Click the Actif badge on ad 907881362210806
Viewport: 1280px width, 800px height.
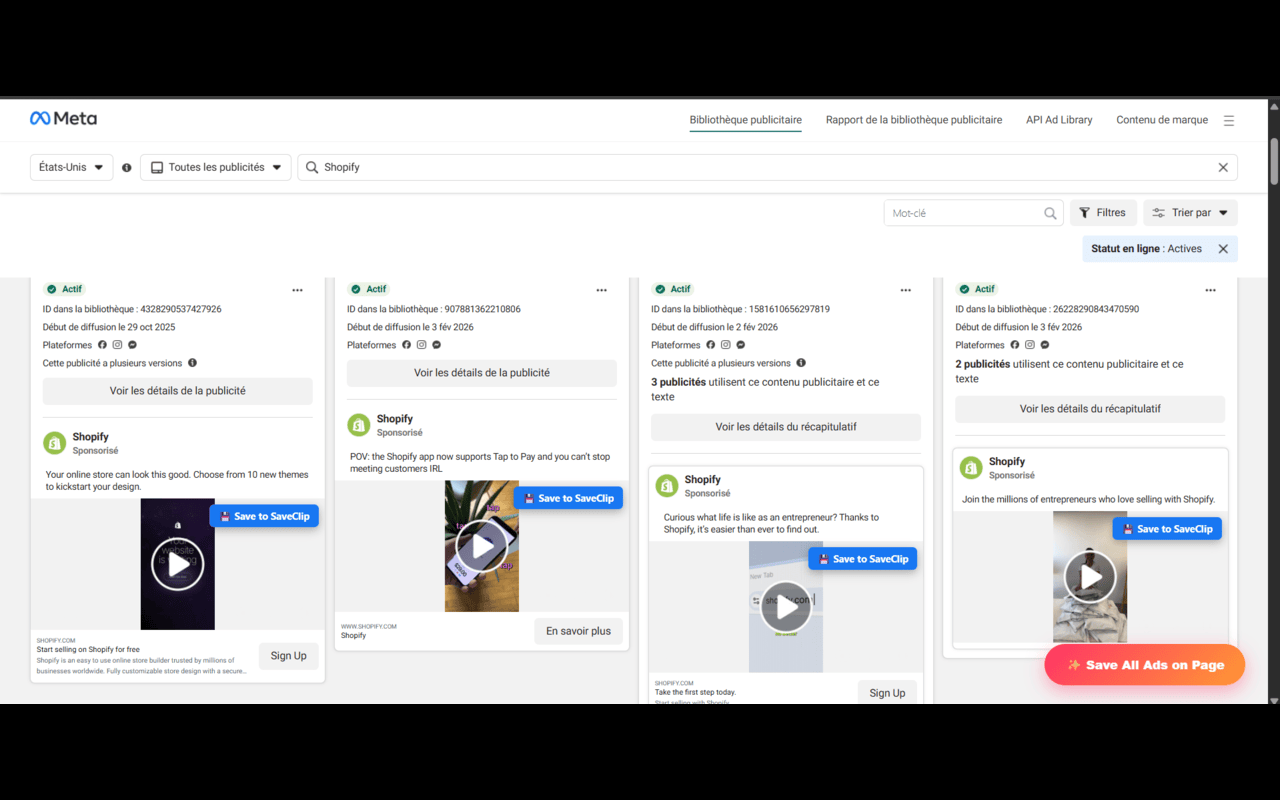point(368,290)
